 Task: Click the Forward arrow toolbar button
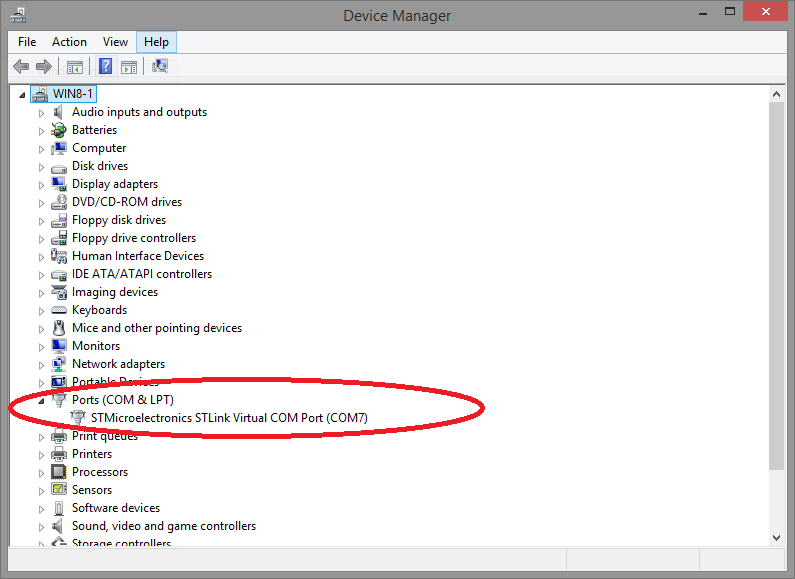(43, 67)
